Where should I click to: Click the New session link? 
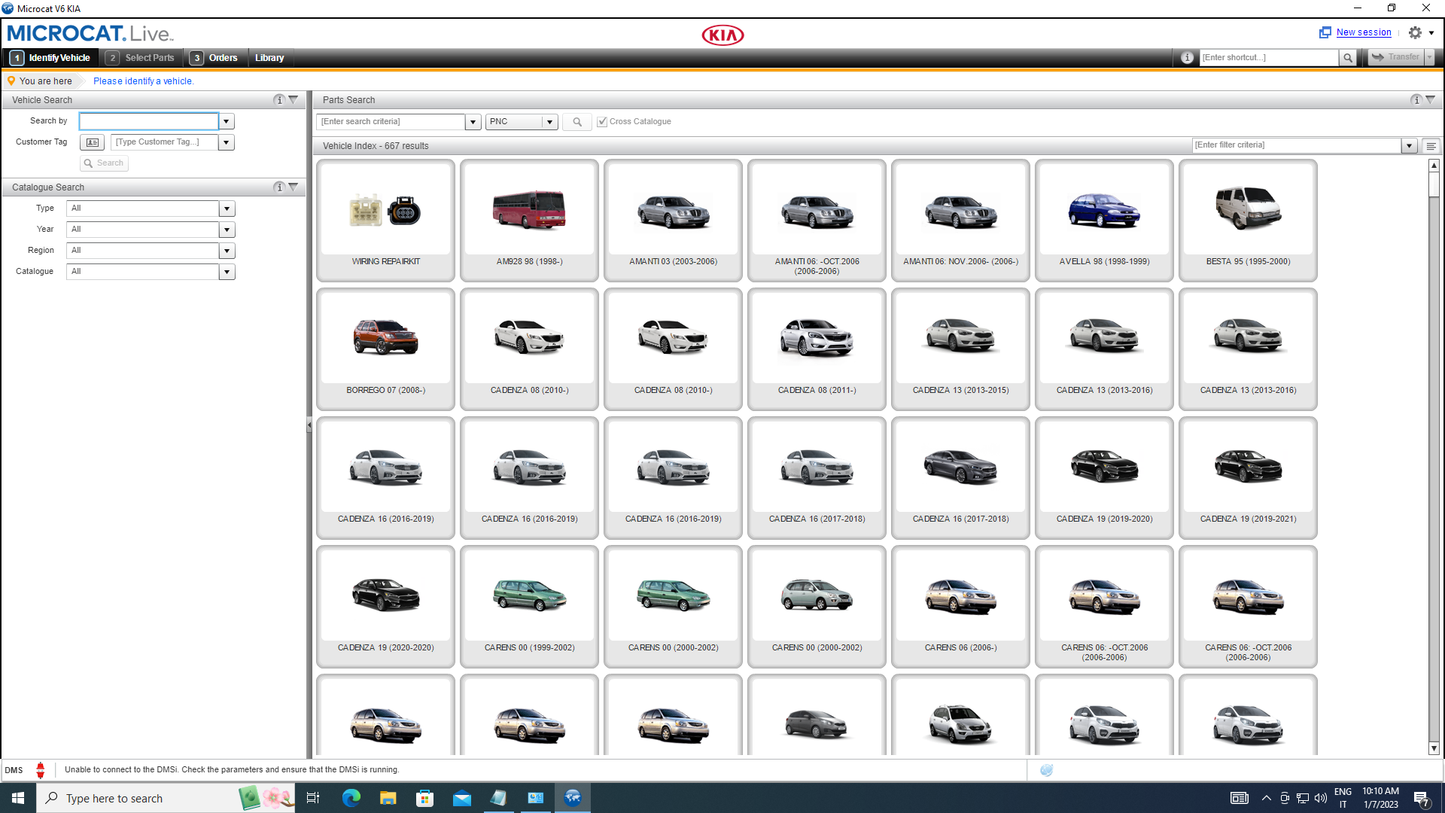[1363, 33]
